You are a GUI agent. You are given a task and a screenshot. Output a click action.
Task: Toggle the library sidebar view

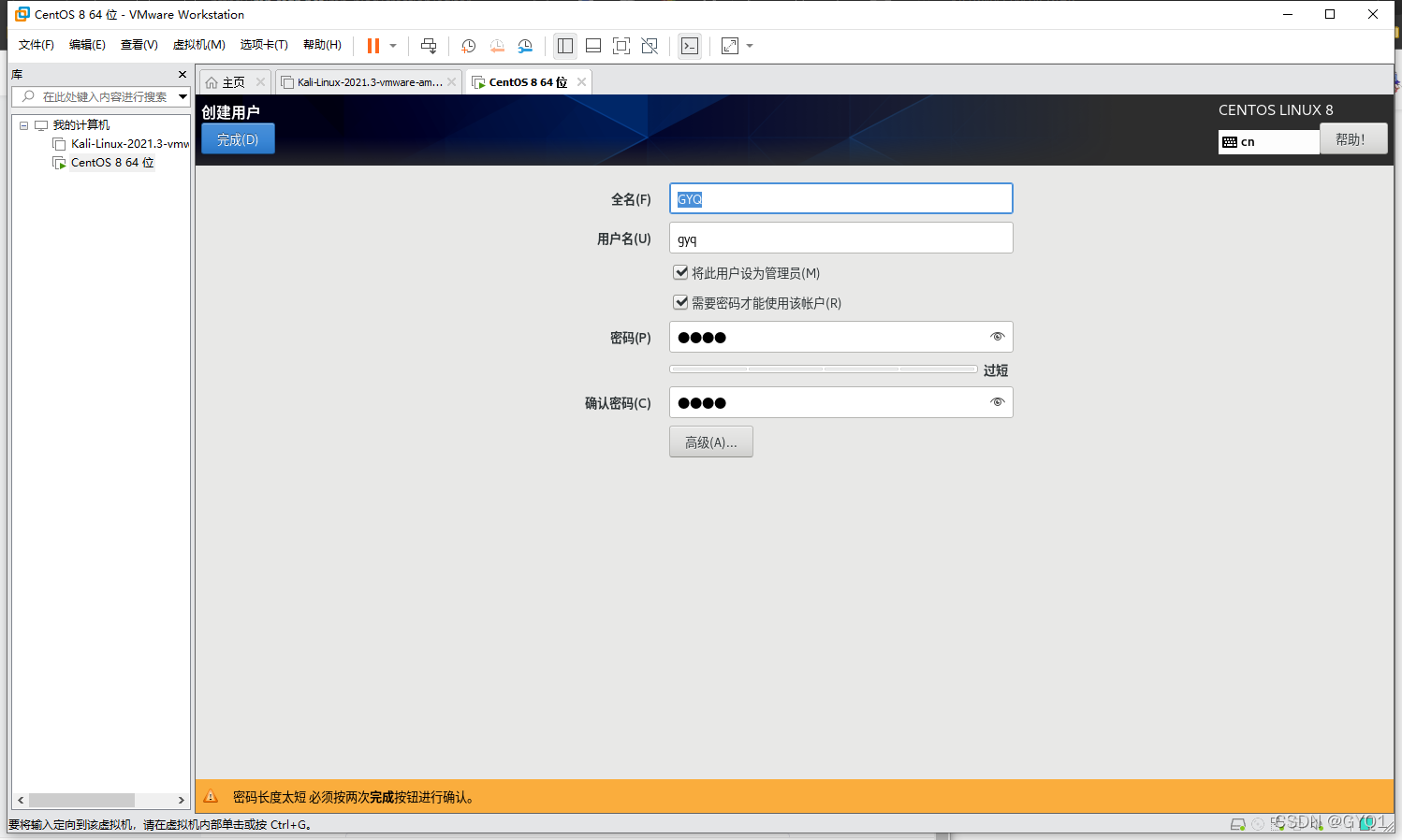pos(565,46)
